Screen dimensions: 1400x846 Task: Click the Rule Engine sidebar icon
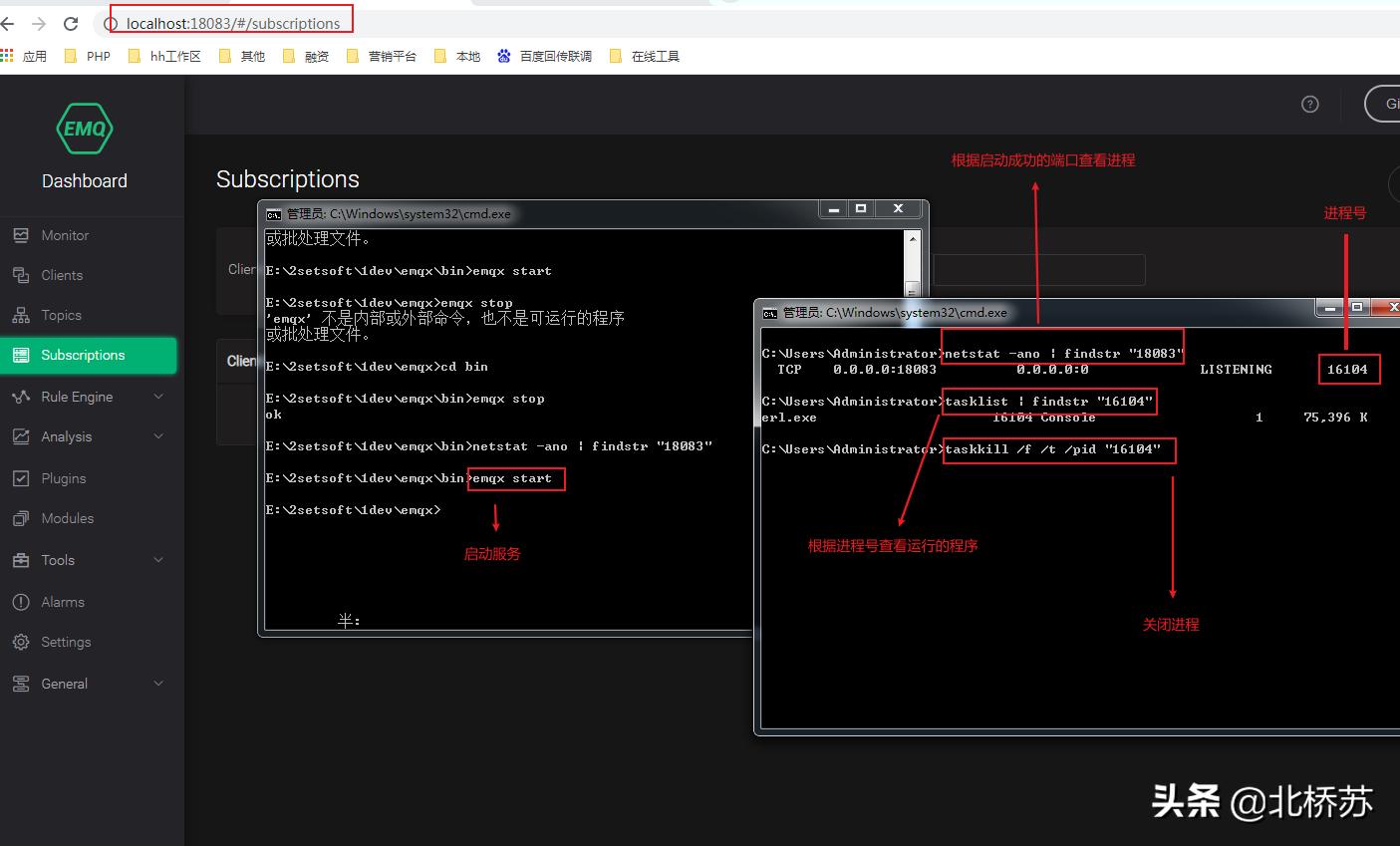[x=21, y=397]
